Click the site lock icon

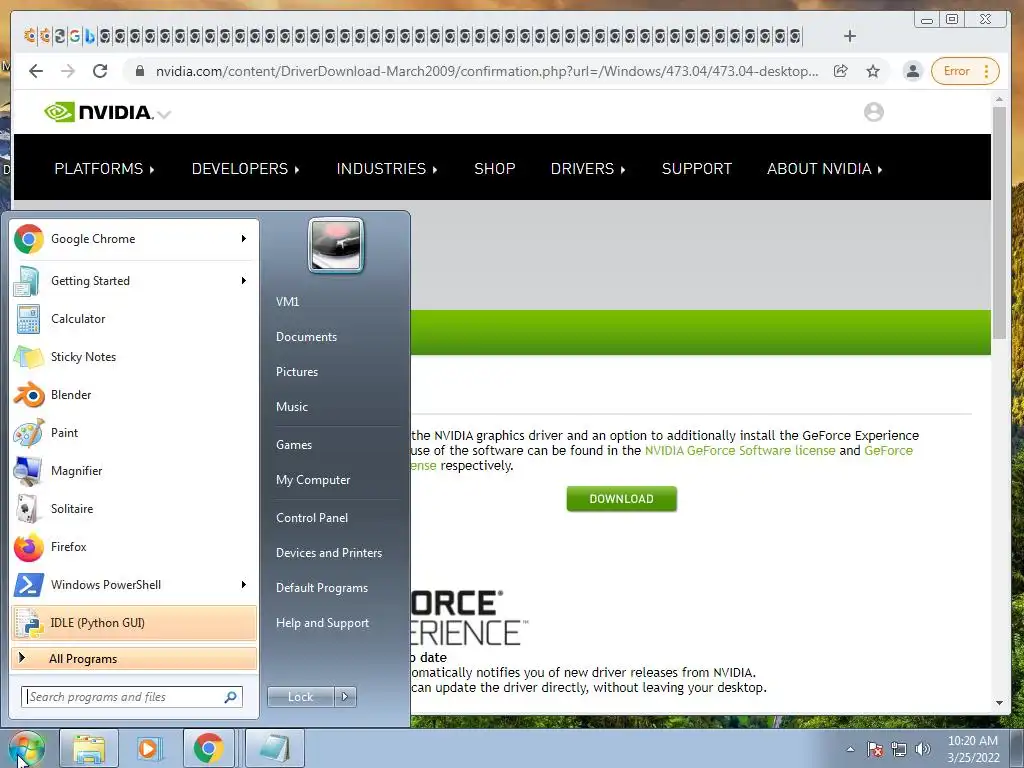tap(139, 71)
